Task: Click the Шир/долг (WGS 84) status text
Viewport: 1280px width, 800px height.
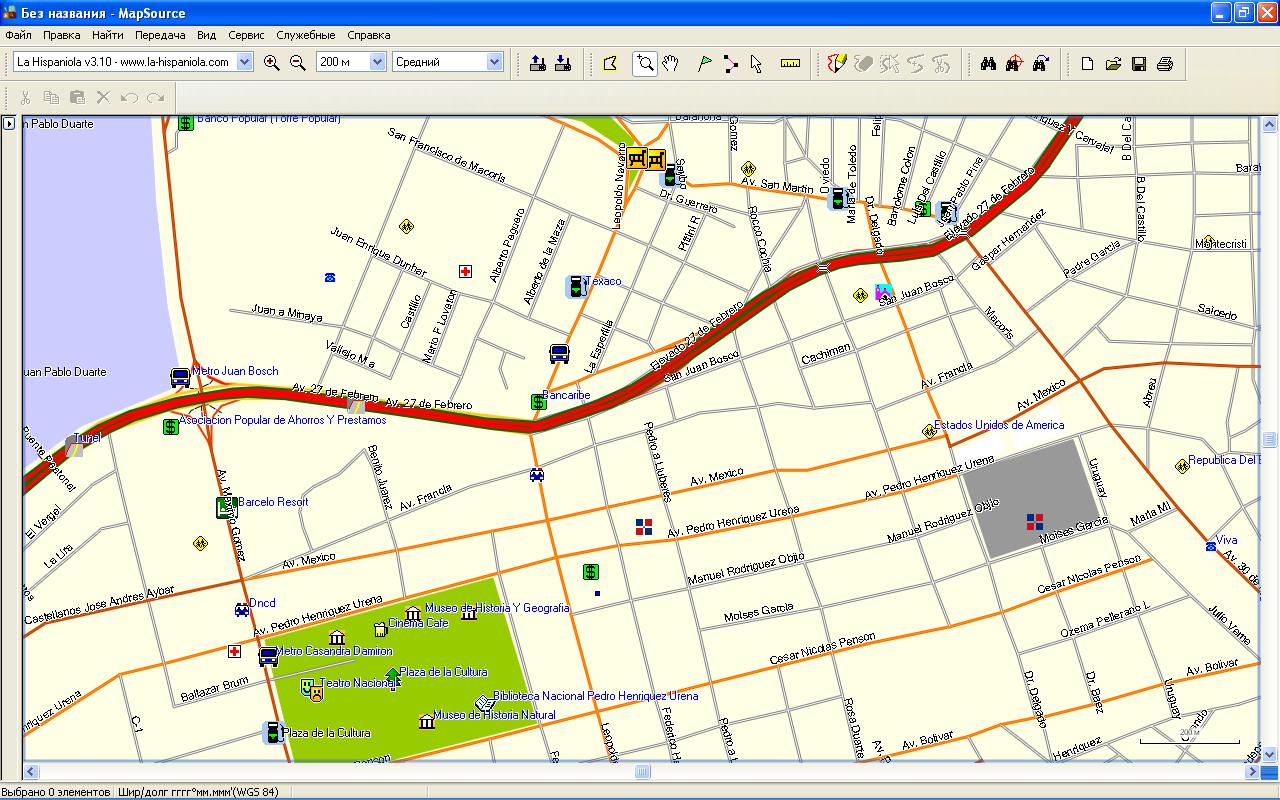Action: pyautogui.click(x=199, y=792)
